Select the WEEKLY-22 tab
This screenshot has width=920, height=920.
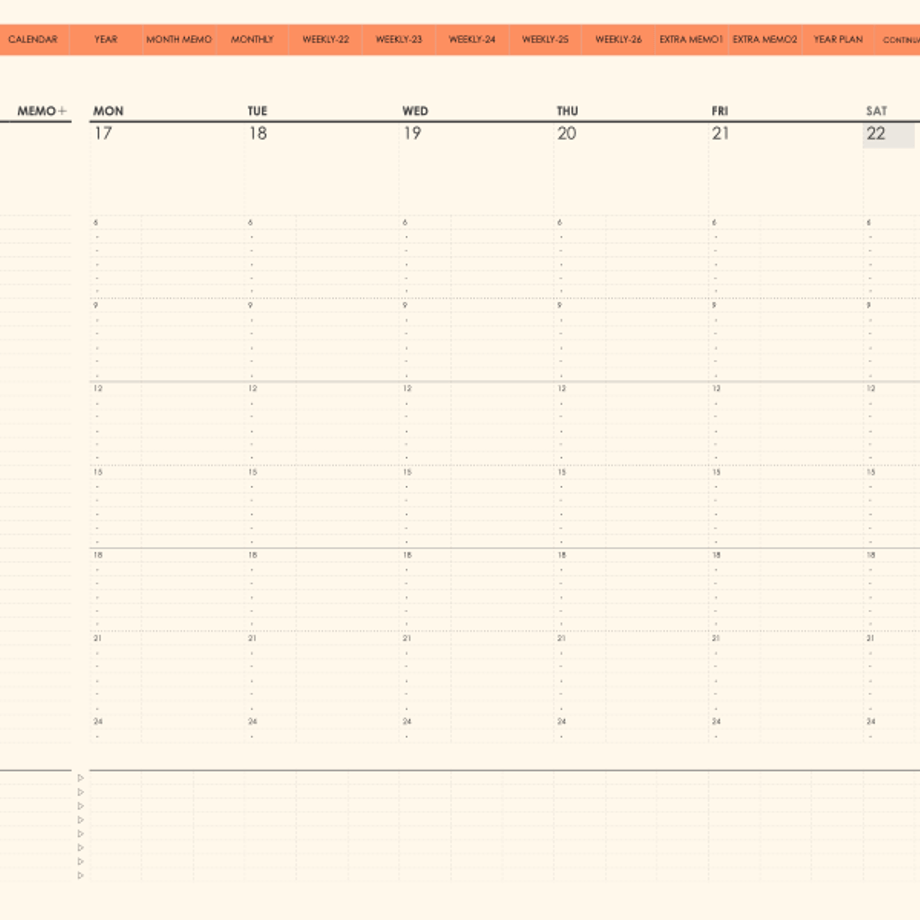pyautogui.click(x=326, y=39)
